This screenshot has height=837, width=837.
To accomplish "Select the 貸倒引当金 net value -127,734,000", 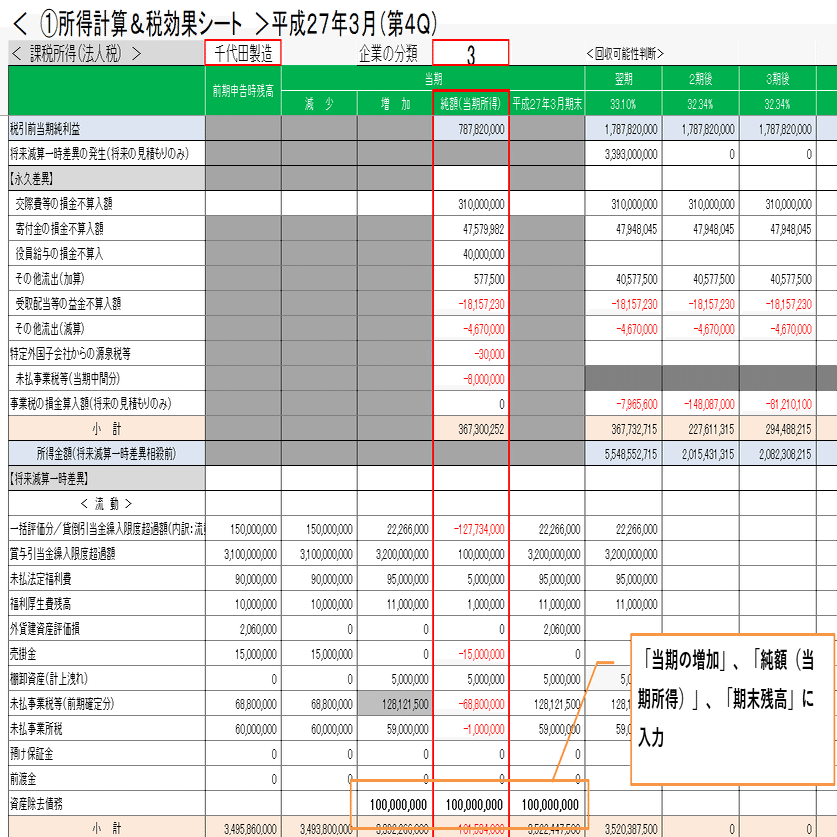I will point(471,528).
